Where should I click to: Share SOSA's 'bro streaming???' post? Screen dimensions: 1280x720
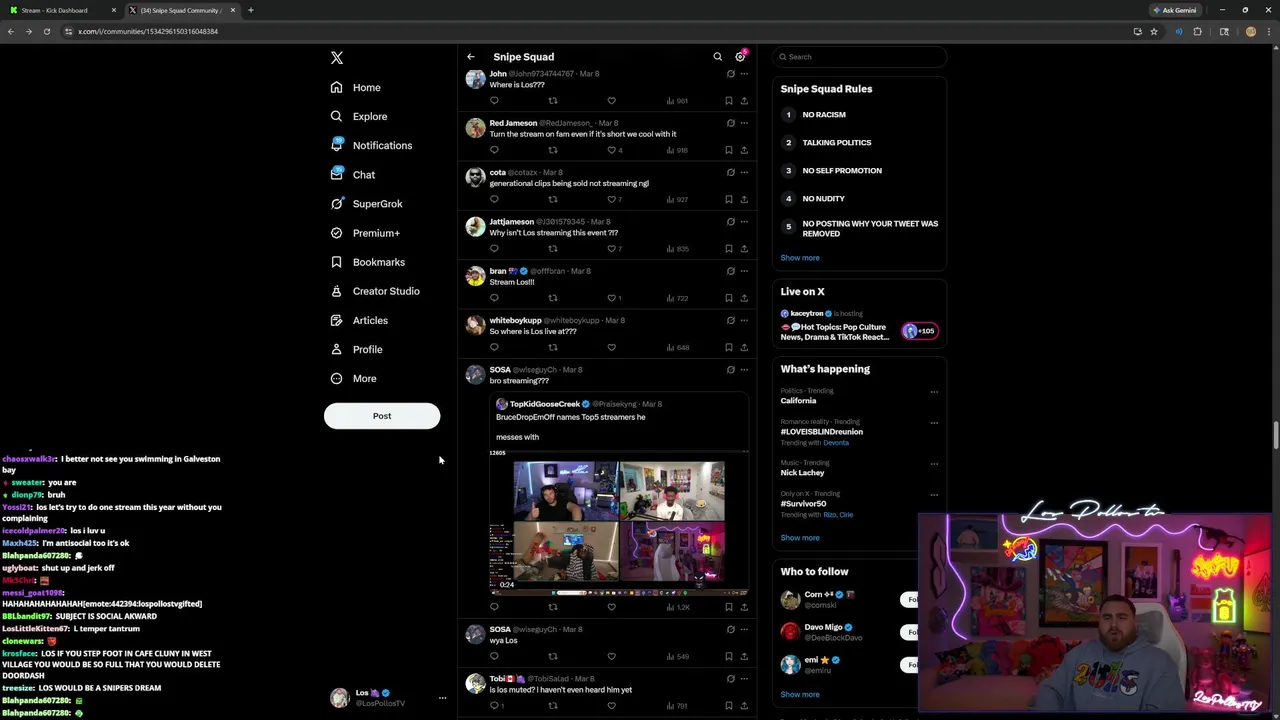point(744,607)
